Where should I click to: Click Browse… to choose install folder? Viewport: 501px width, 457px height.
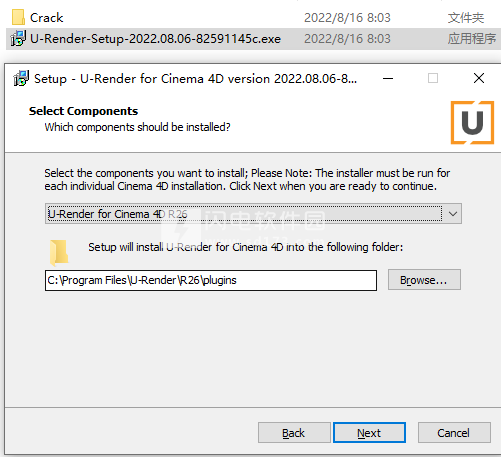pos(424,280)
